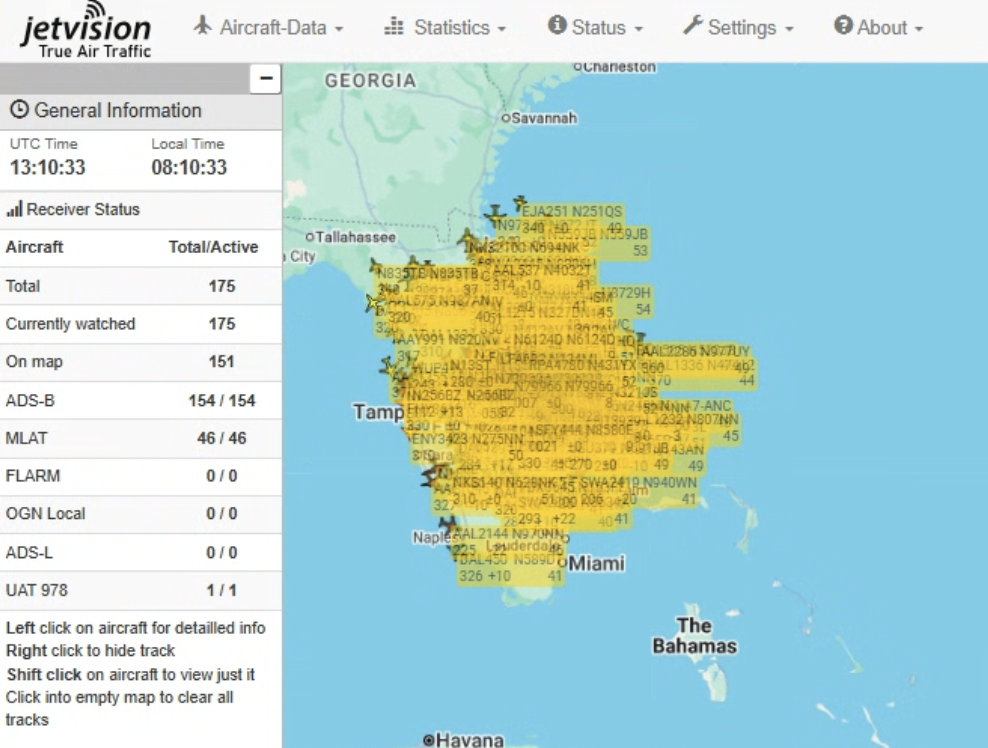Open the Settings dropdown menu
The image size is (988, 748).
(739, 28)
